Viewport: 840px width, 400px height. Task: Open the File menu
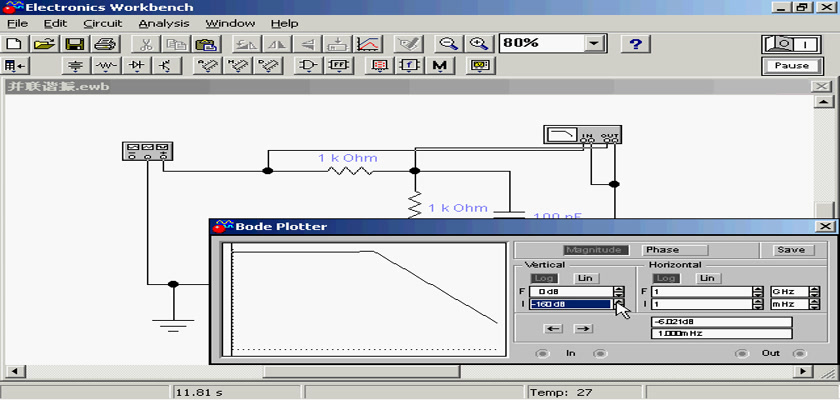coord(17,24)
